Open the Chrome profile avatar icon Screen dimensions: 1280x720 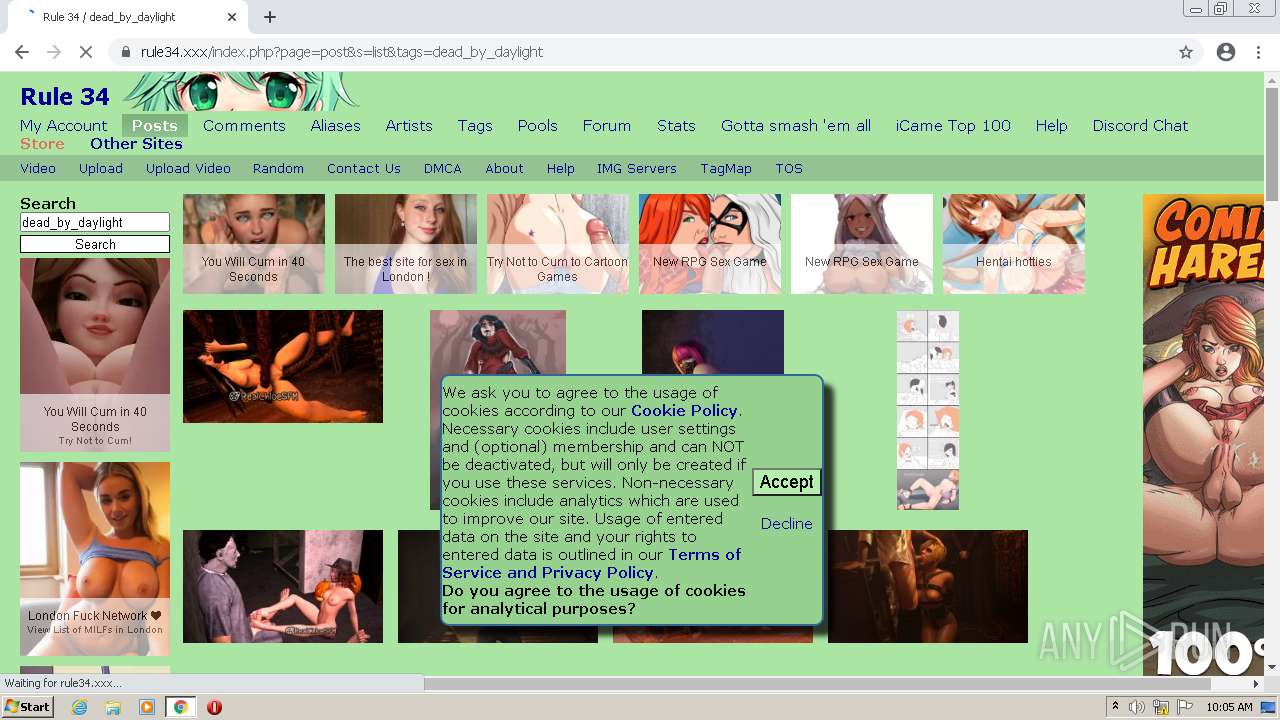[x=1226, y=52]
